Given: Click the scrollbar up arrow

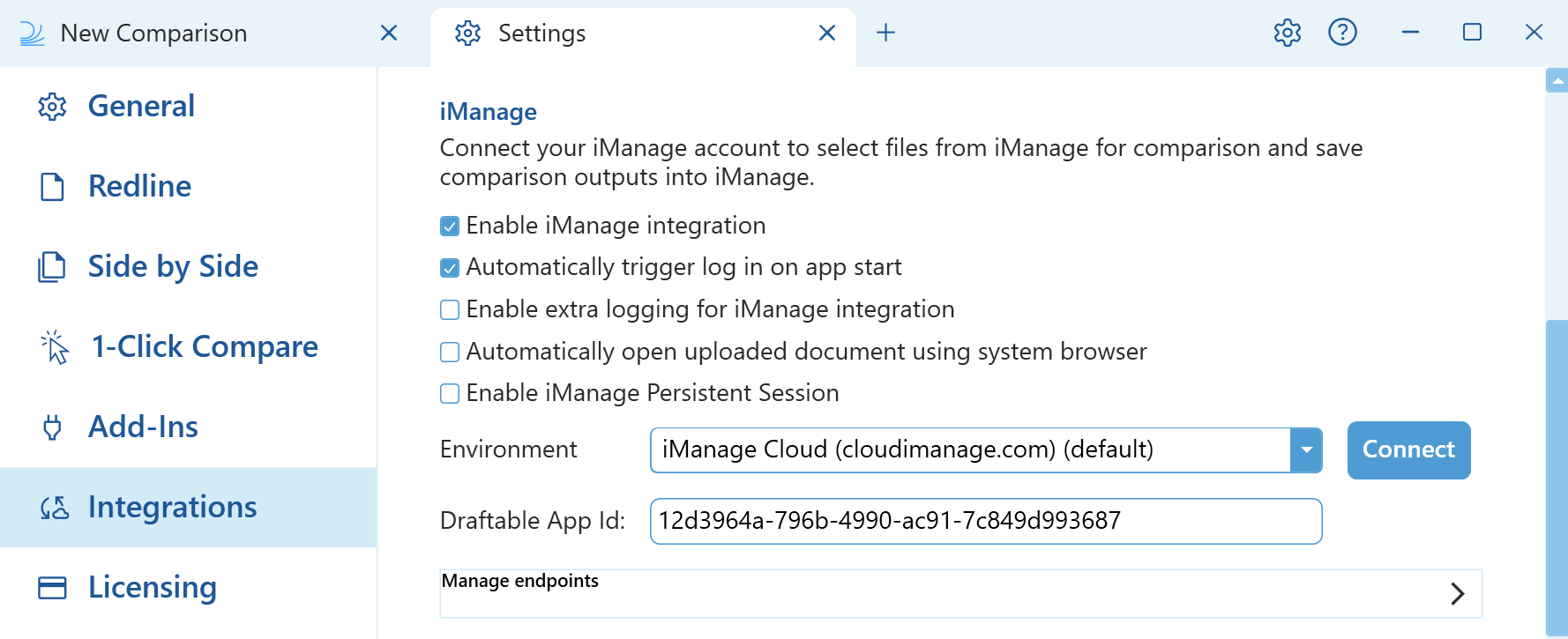Looking at the screenshot, I should 1557,81.
